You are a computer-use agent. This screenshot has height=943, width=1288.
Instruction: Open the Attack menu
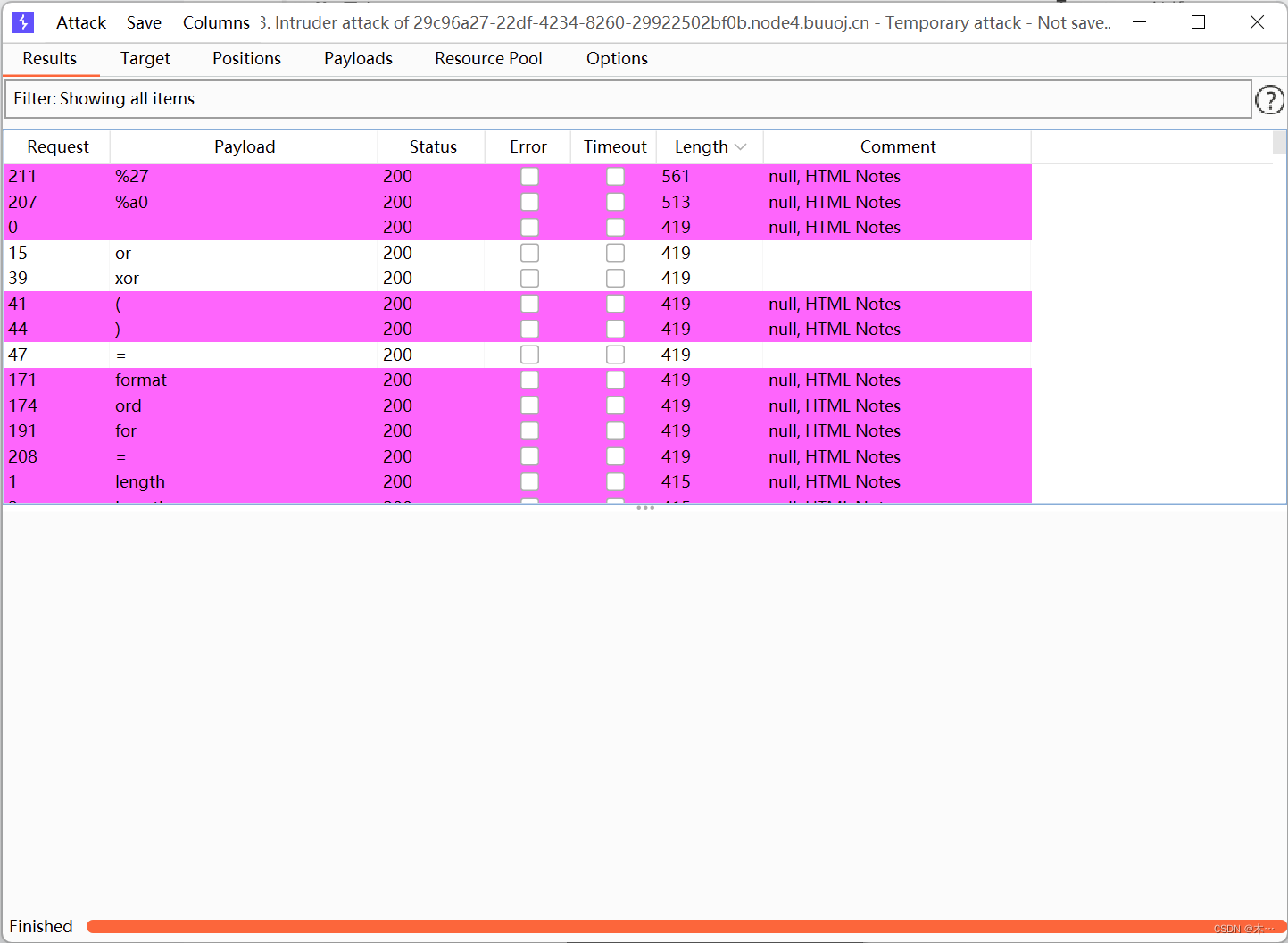pos(81,22)
